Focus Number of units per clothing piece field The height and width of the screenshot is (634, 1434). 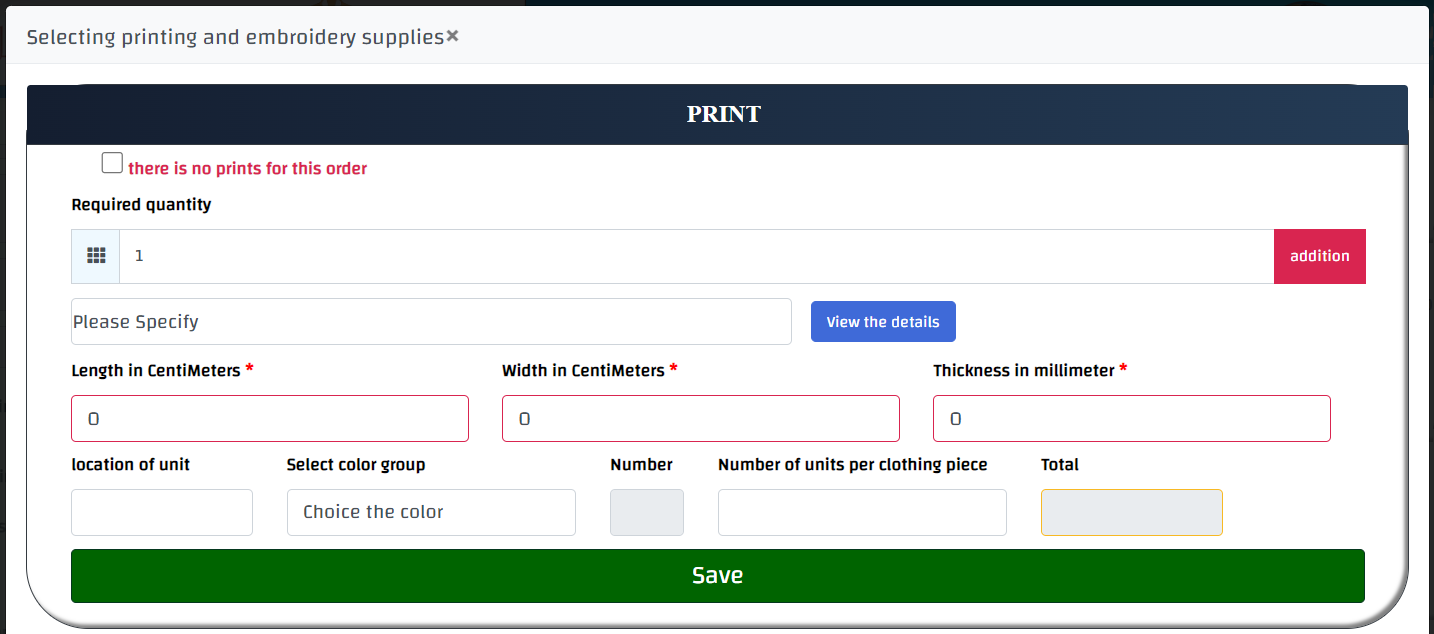click(862, 512)
